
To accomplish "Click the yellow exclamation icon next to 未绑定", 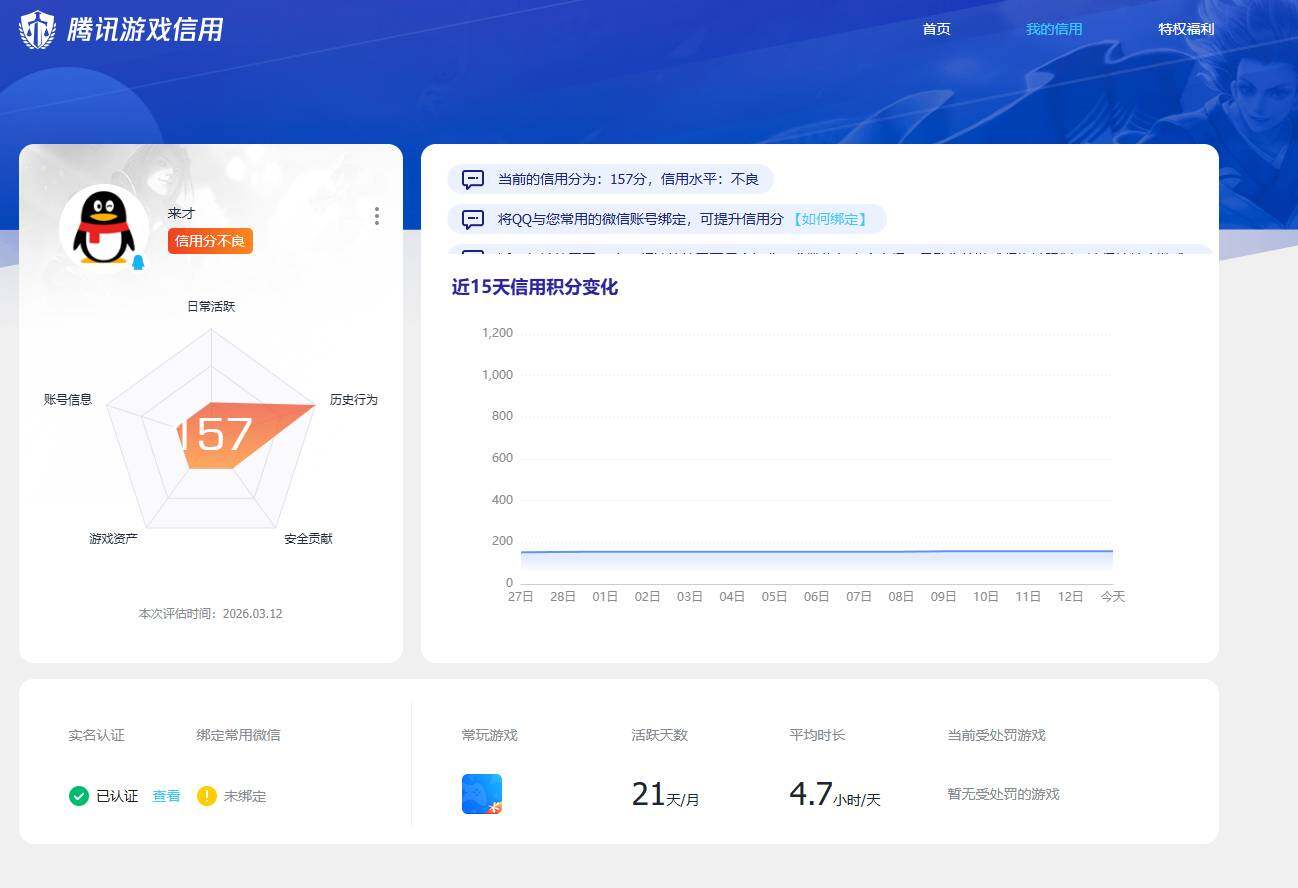I will pos(205,795).
